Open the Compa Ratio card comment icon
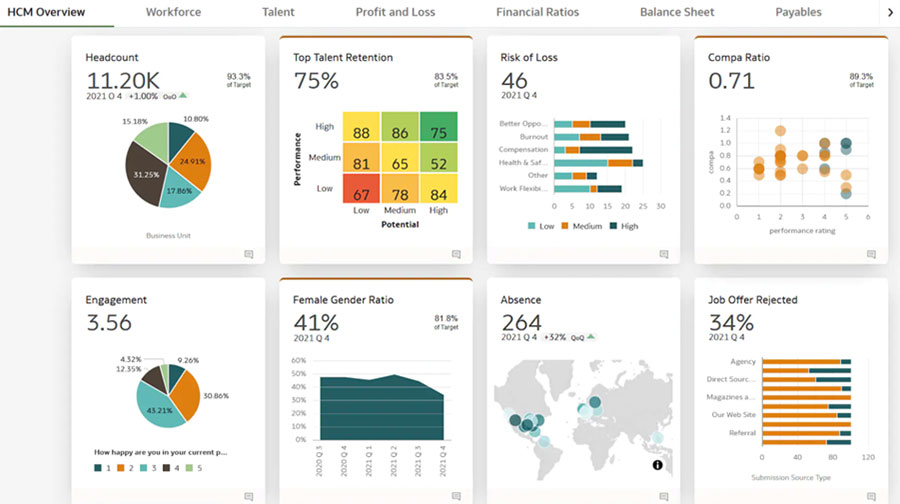Screen dimensions: 900x504 point(872,255)
